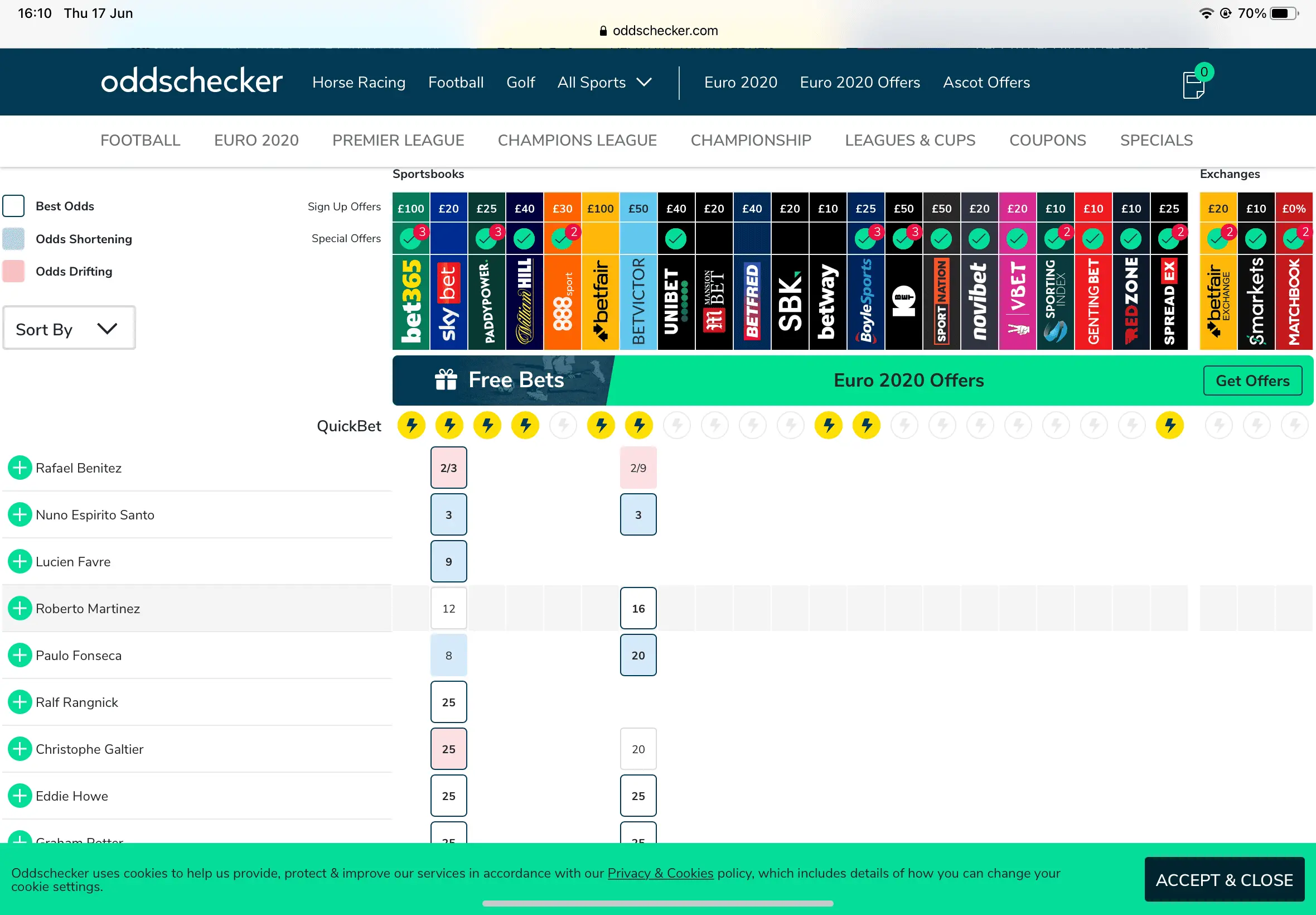Toggle QuickBet lightning under Betfair sportsbook
This screenshot has height=915, width=1316.
tap(601, 425)
